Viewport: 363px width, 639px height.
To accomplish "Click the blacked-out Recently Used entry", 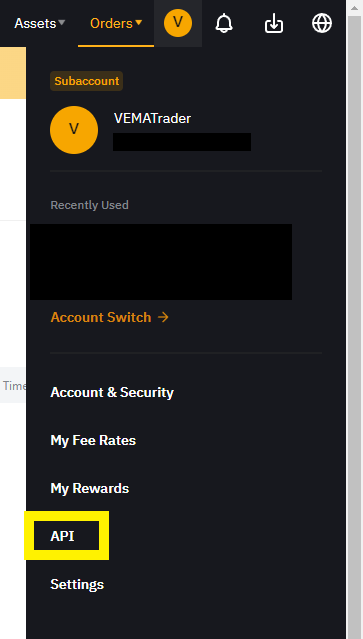I will click(x=161, y=262).
